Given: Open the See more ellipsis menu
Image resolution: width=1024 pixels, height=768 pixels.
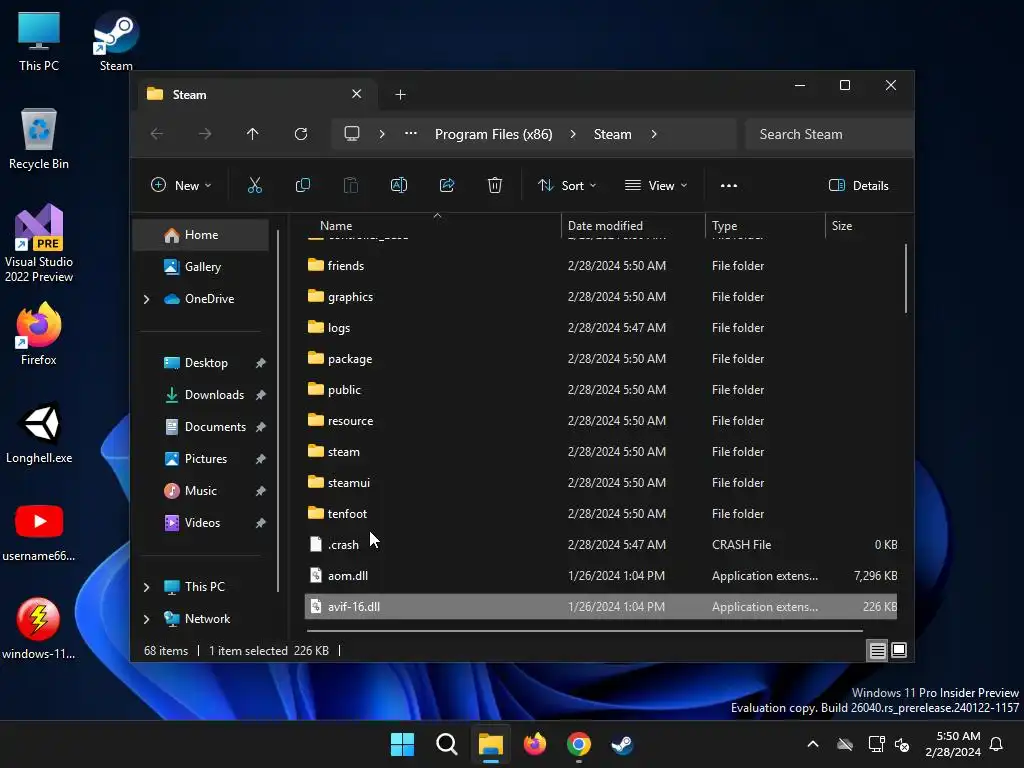Looking at the screenshot, I should [x=729, y=185].
